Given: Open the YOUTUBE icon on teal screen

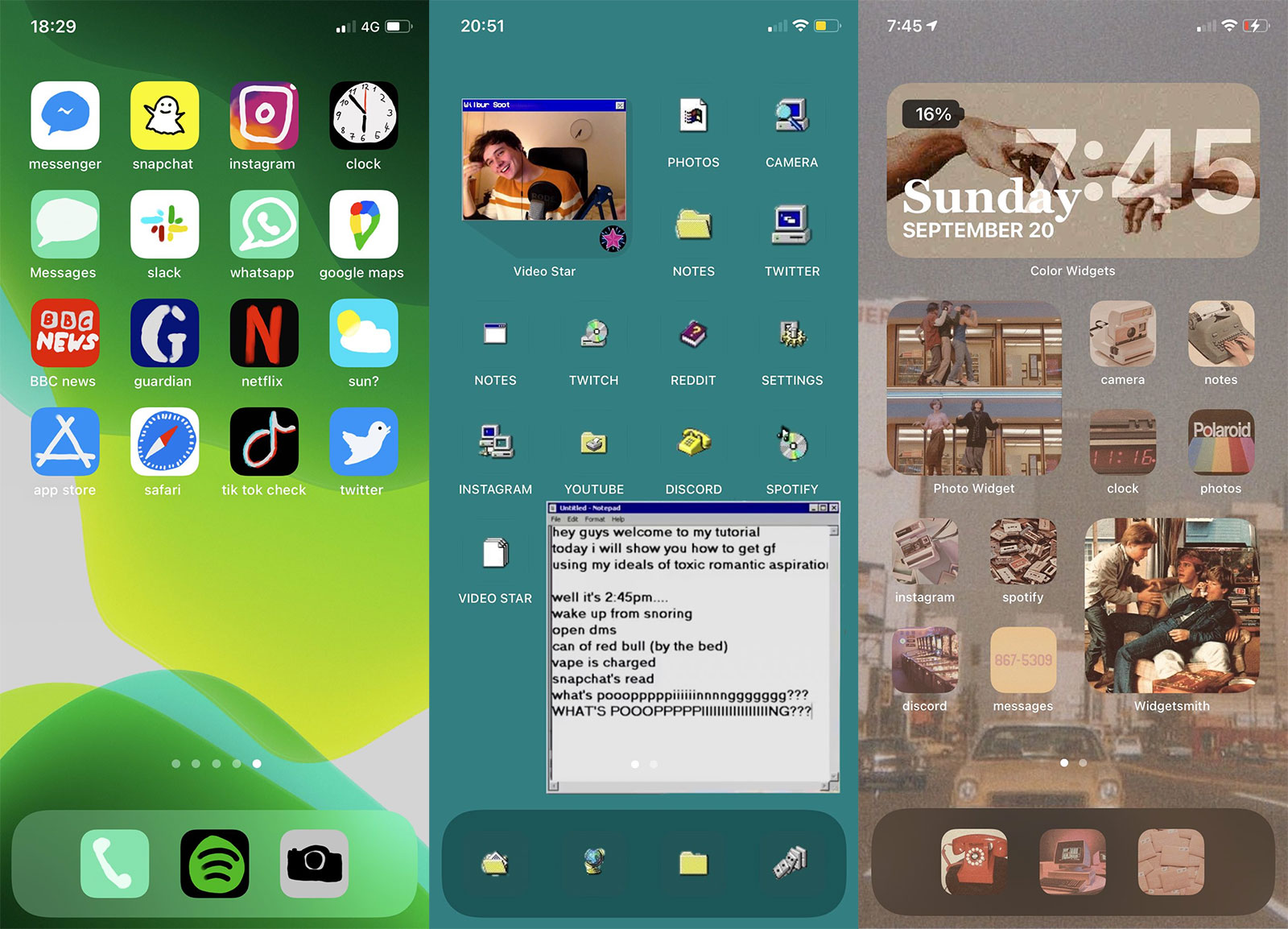Looking at the screenshot, I should (x=594, y=442).
